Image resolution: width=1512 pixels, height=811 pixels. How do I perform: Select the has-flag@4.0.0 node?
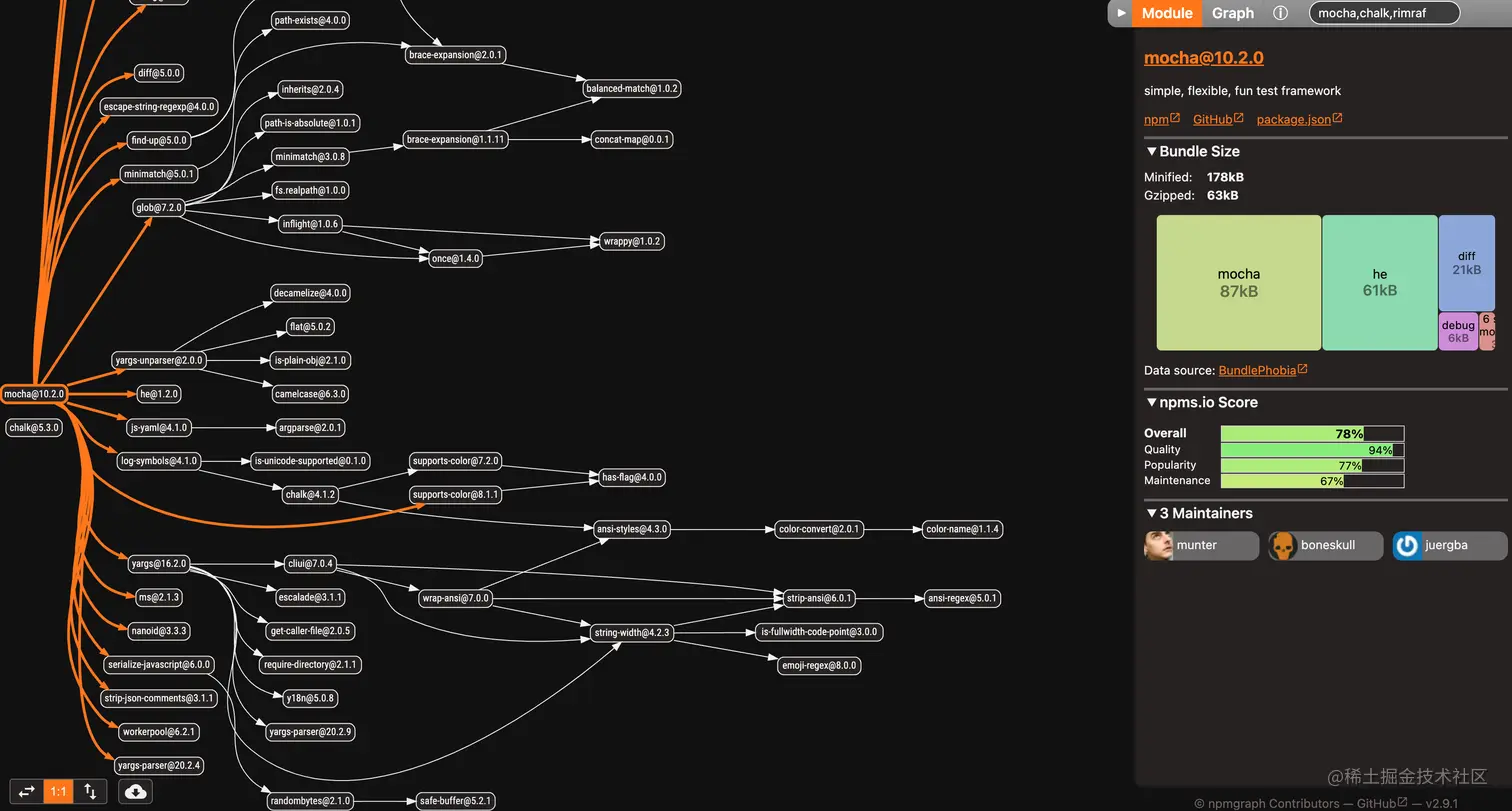[632, 477]
